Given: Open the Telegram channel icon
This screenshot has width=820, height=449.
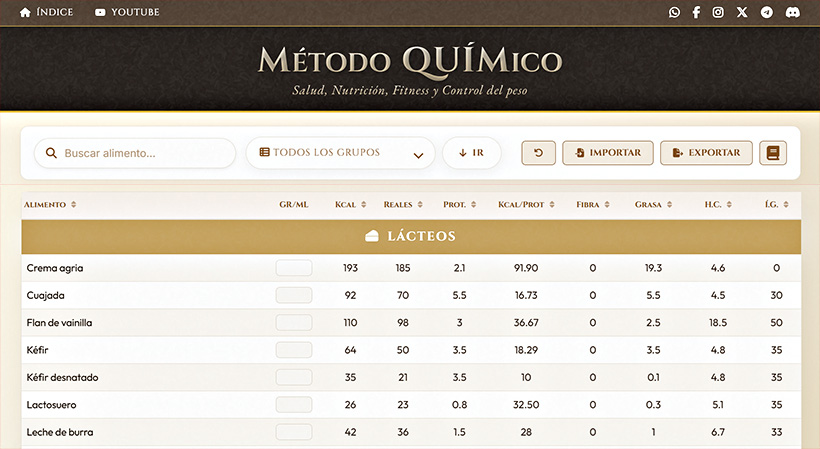Looking at the screenshot, I should 766,13.
